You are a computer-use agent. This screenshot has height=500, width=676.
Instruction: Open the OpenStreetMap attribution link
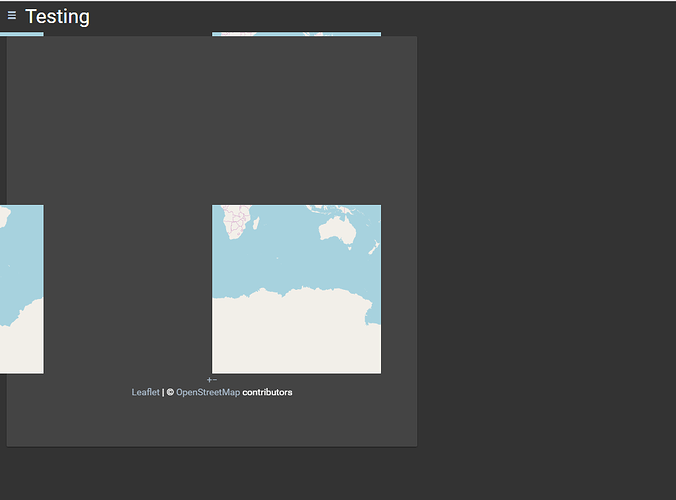point(208,392)
